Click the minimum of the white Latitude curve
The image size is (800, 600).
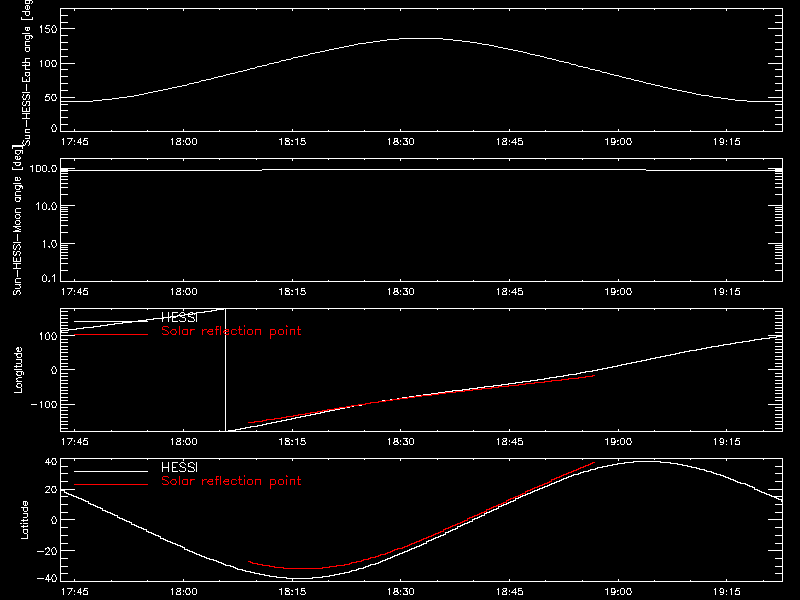click(x=301, y=579)
